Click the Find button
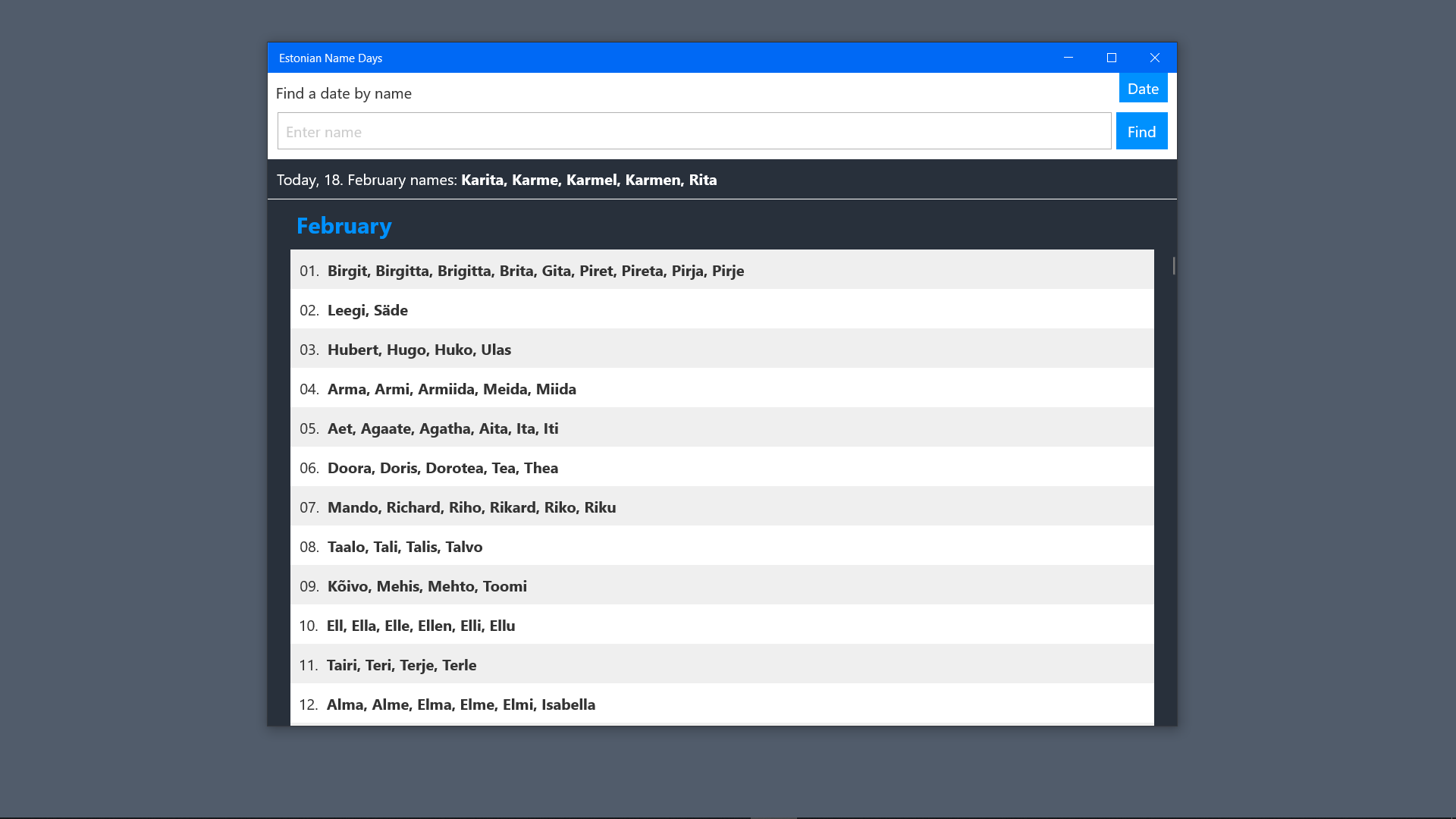The height and width of the screenshot is (819, 1456). tap(1141, 131)
